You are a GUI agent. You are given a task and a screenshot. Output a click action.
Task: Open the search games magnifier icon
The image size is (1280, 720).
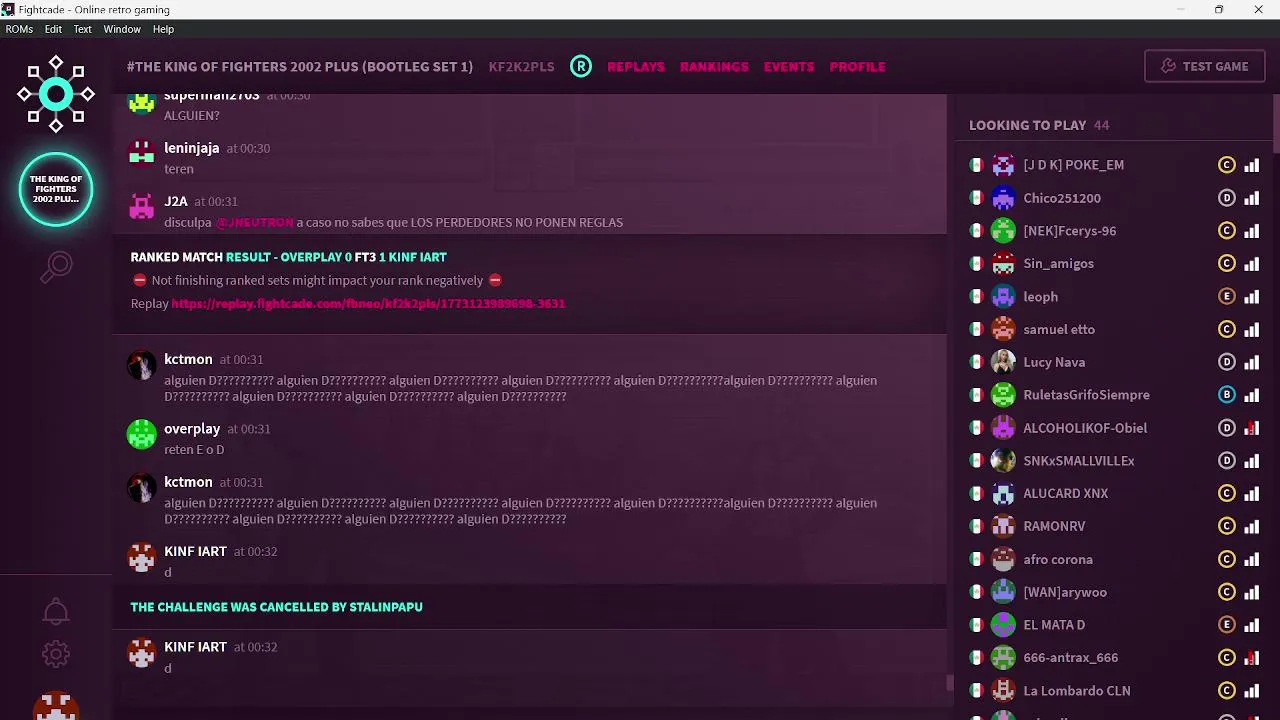[56, 267]
